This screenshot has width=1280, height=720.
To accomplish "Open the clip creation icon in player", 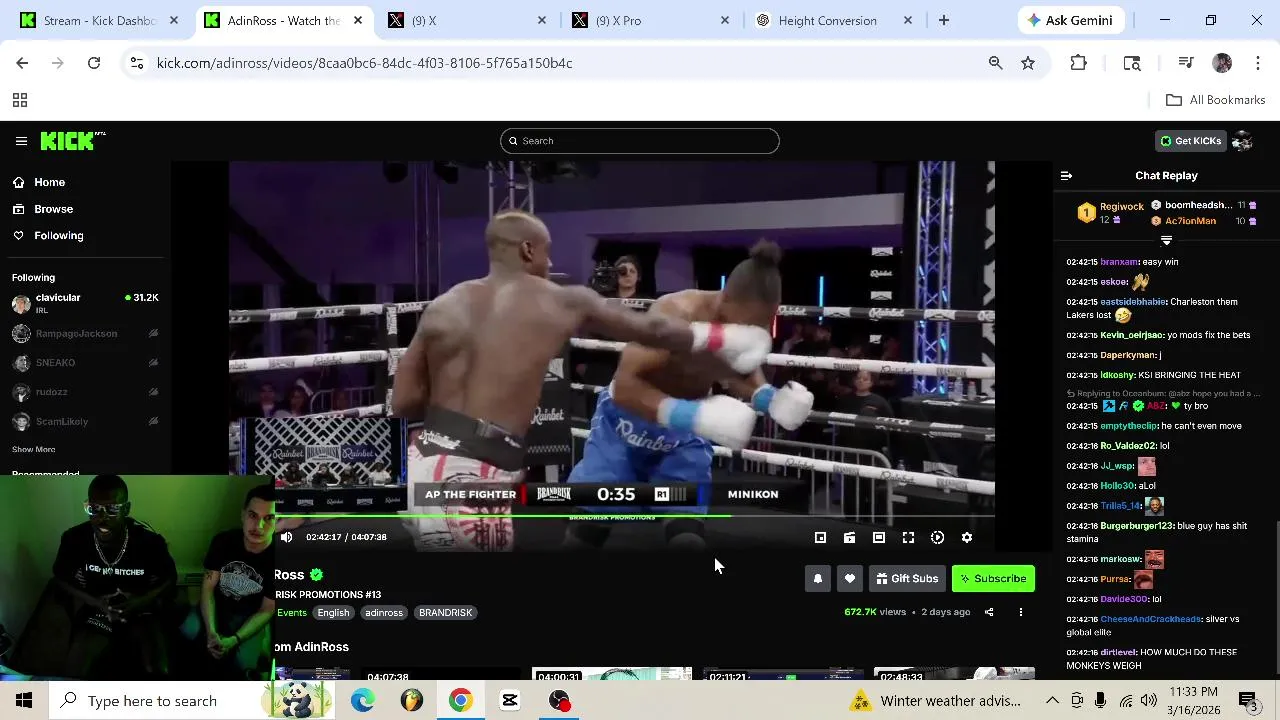I will (x=849, y=538).
